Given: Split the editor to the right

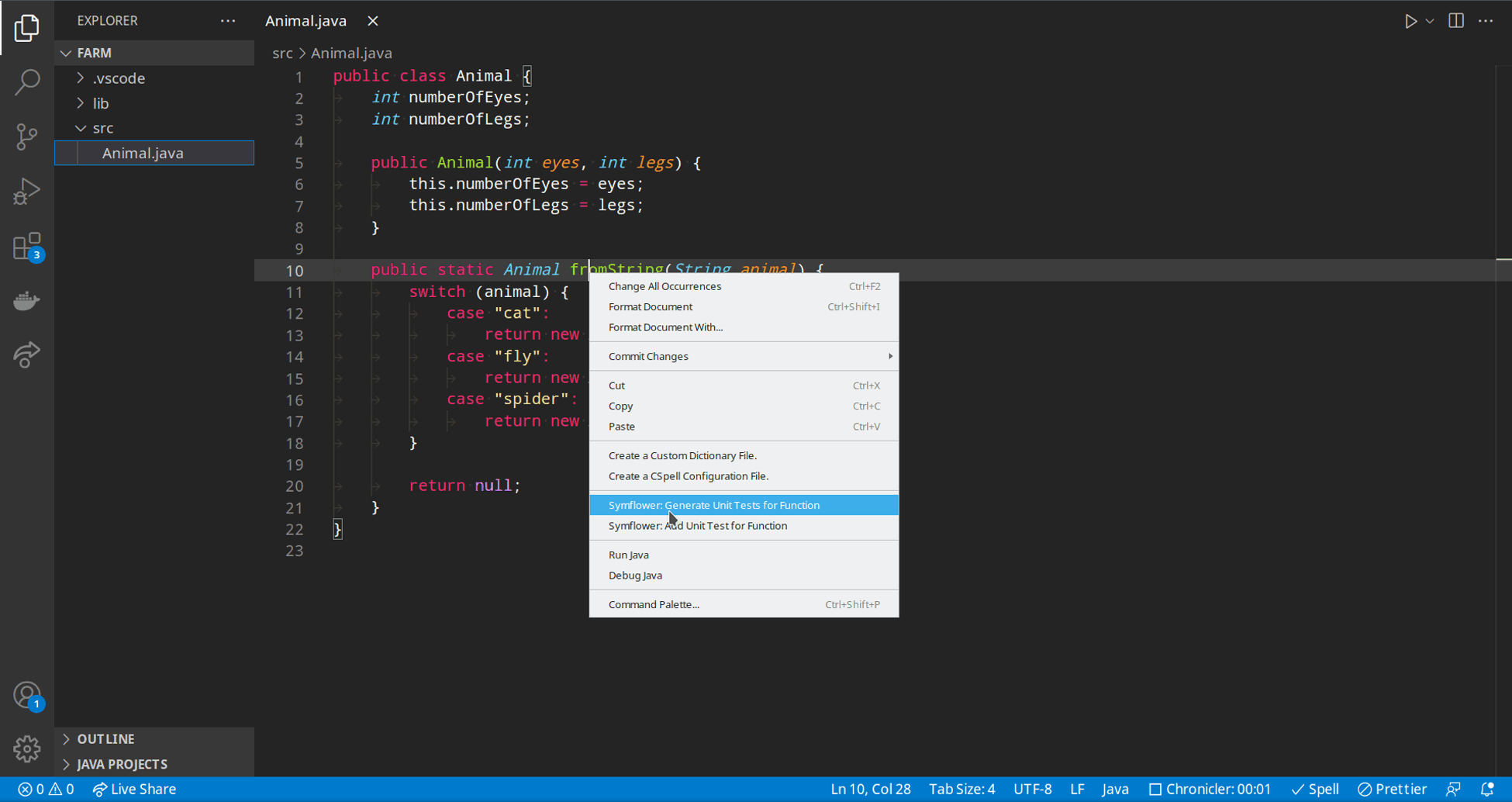Looking at the screenshot, I should [1456, 21].
